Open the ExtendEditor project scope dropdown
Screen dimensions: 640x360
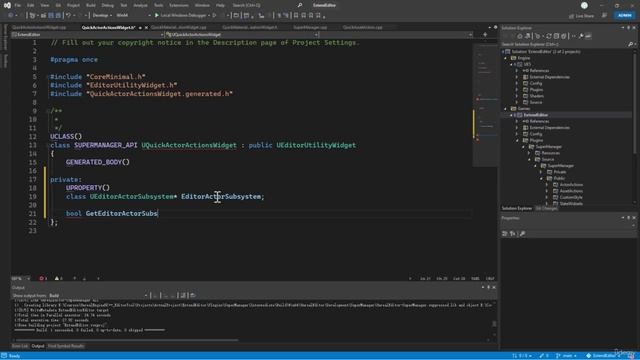88,35
